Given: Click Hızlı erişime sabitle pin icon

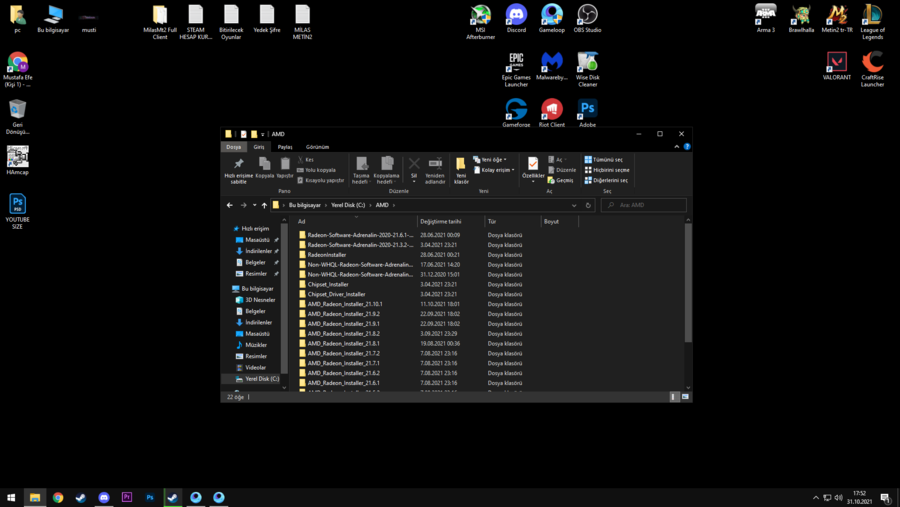Looking at the screenshot, I should [x=238, y=165].
